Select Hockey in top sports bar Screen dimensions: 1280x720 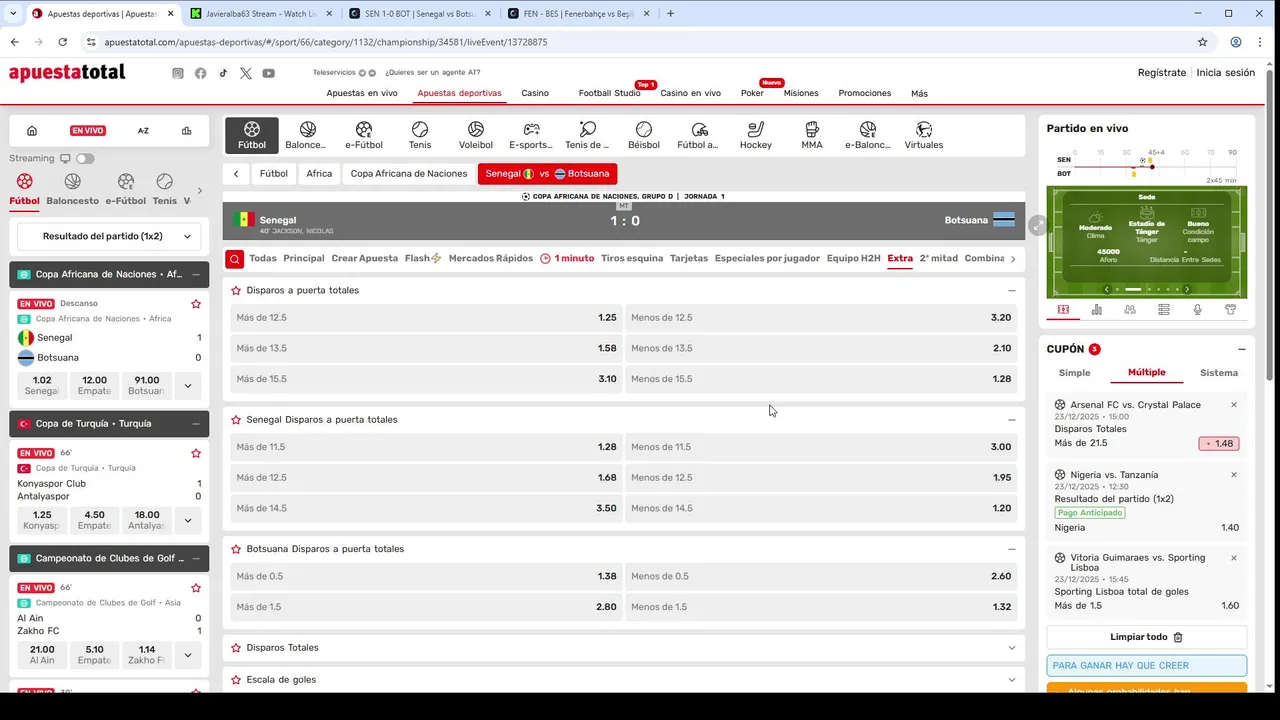(x=756, y=135)
